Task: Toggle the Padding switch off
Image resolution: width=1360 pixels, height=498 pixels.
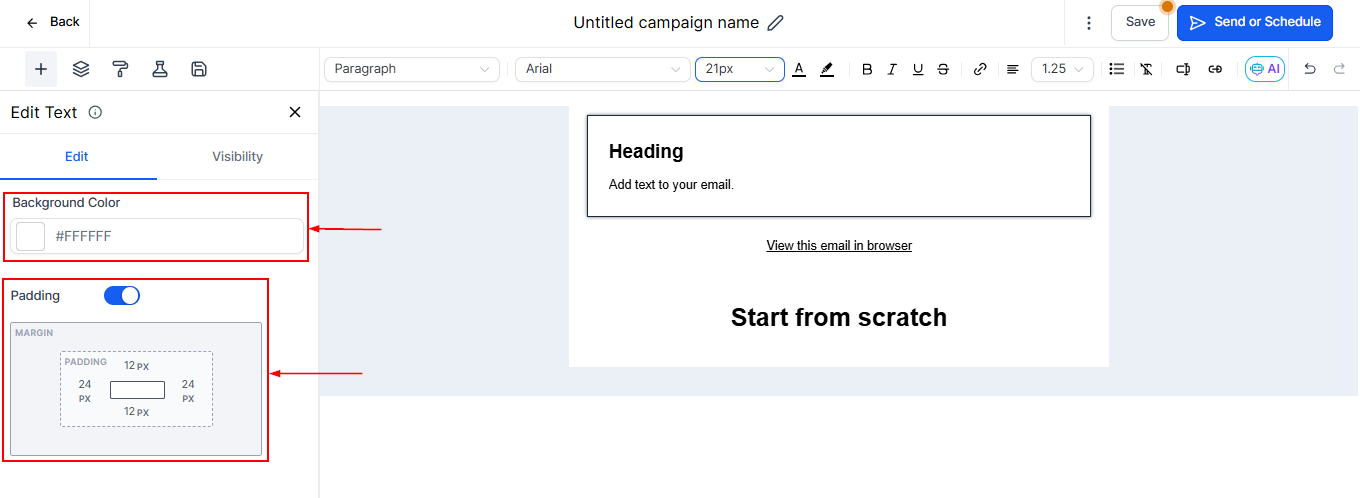Action: tap(122, 296)
